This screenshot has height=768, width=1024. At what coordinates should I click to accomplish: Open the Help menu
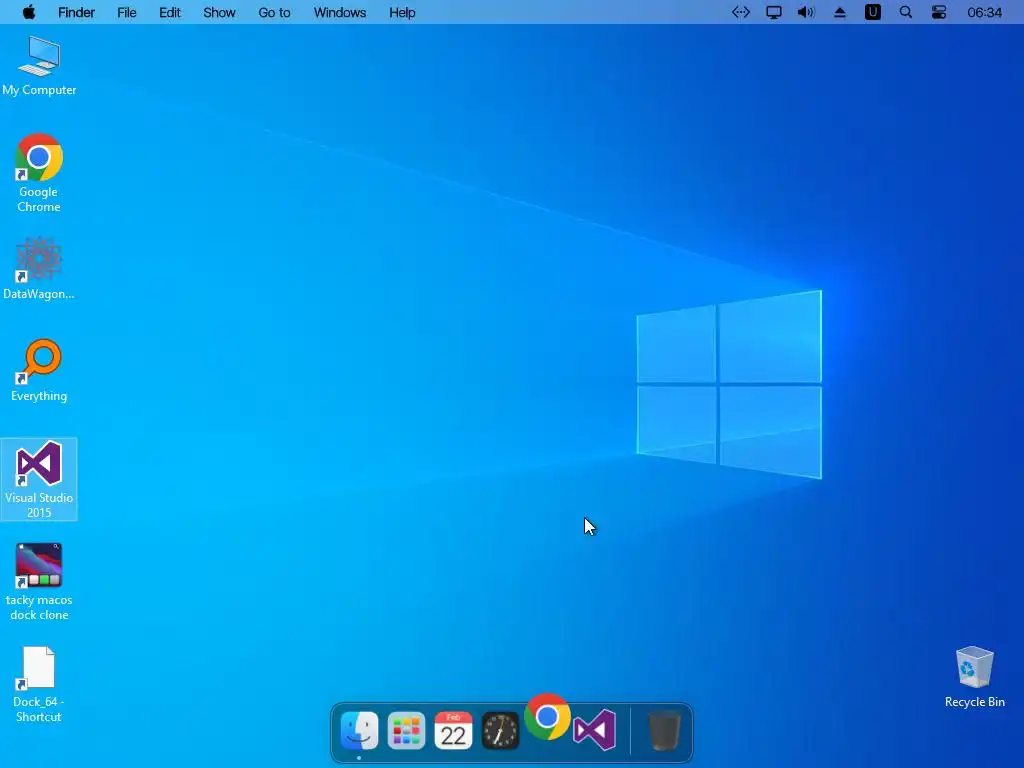tap(402, 12)
